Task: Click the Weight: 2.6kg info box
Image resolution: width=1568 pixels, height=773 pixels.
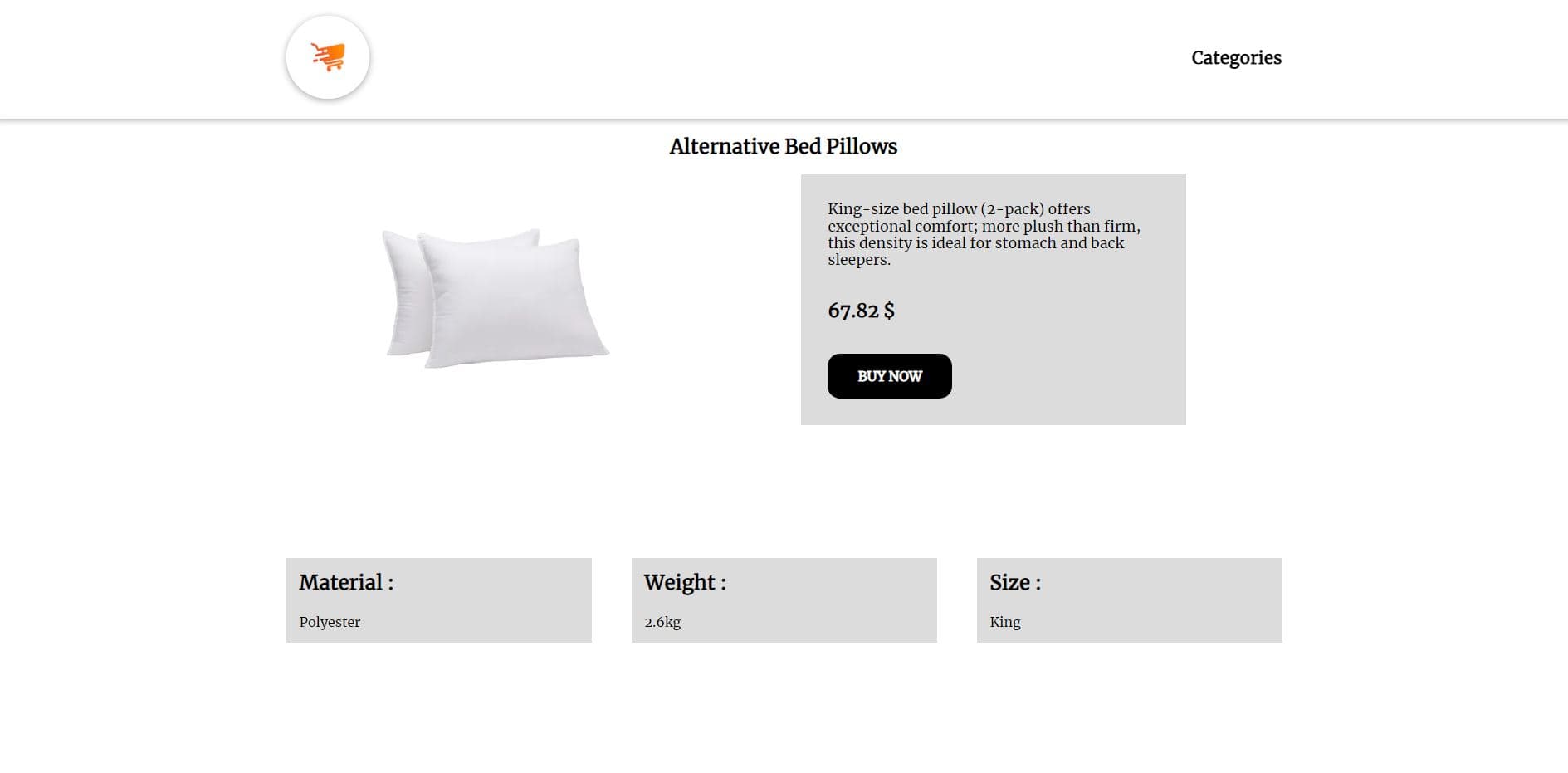Action: point(784,599)
